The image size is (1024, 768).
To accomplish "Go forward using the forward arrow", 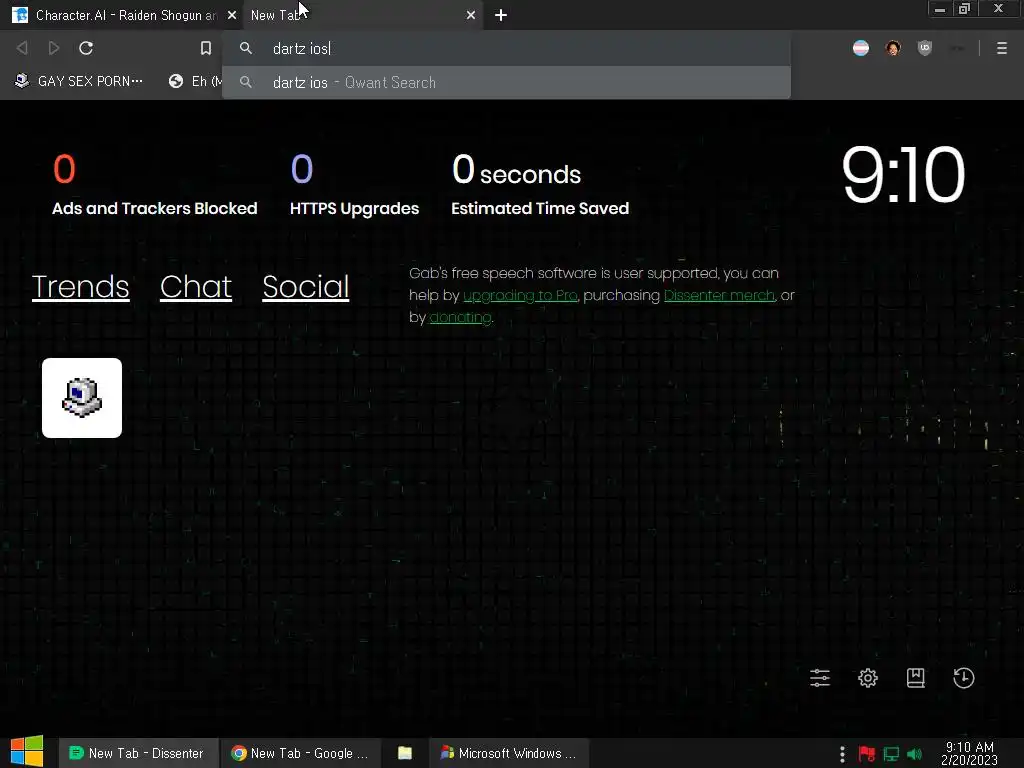I will pos(54,48).
